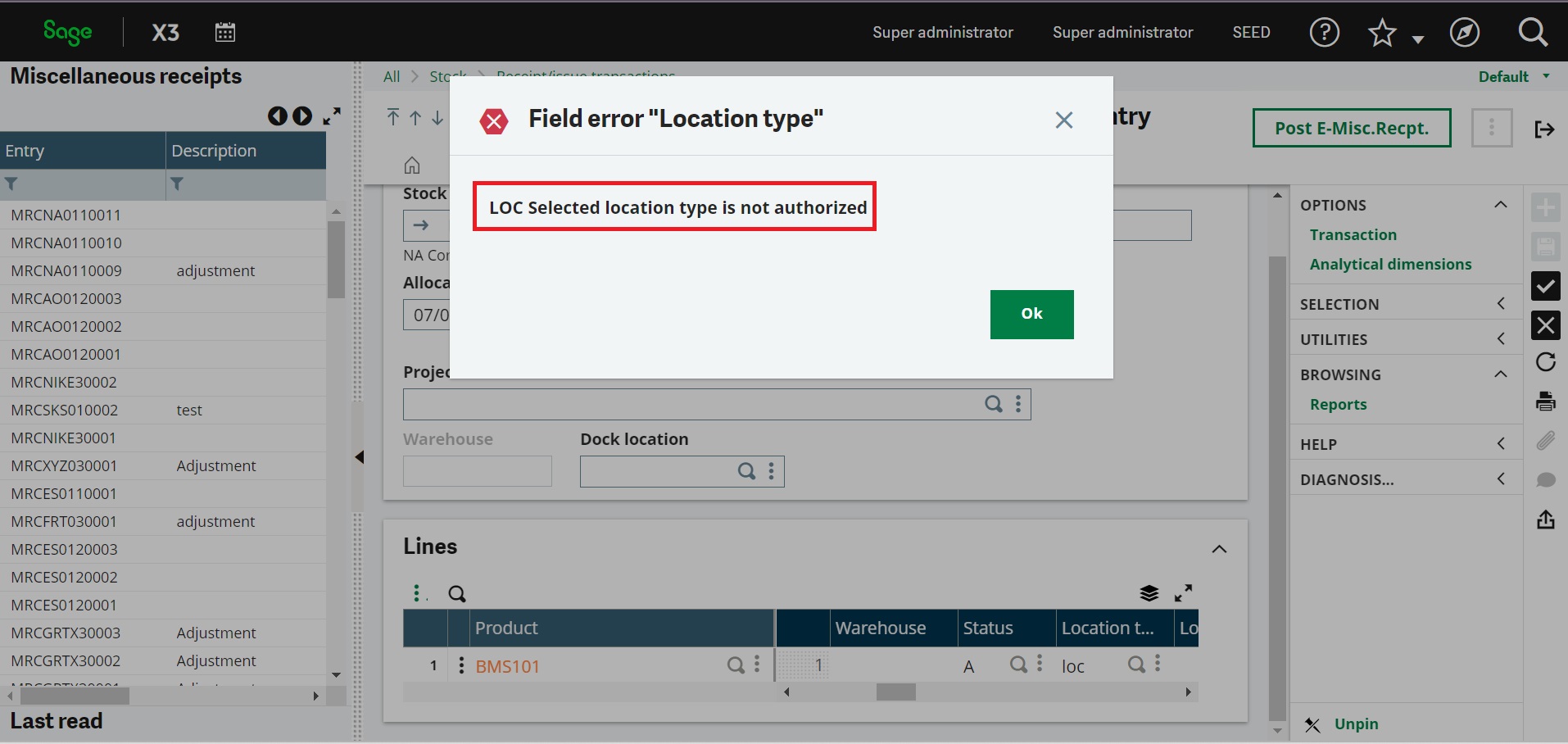Toggle the favorites star in the top bar
The image size is (1568, 744).
pyautogui.click(x=1382, y=32)
